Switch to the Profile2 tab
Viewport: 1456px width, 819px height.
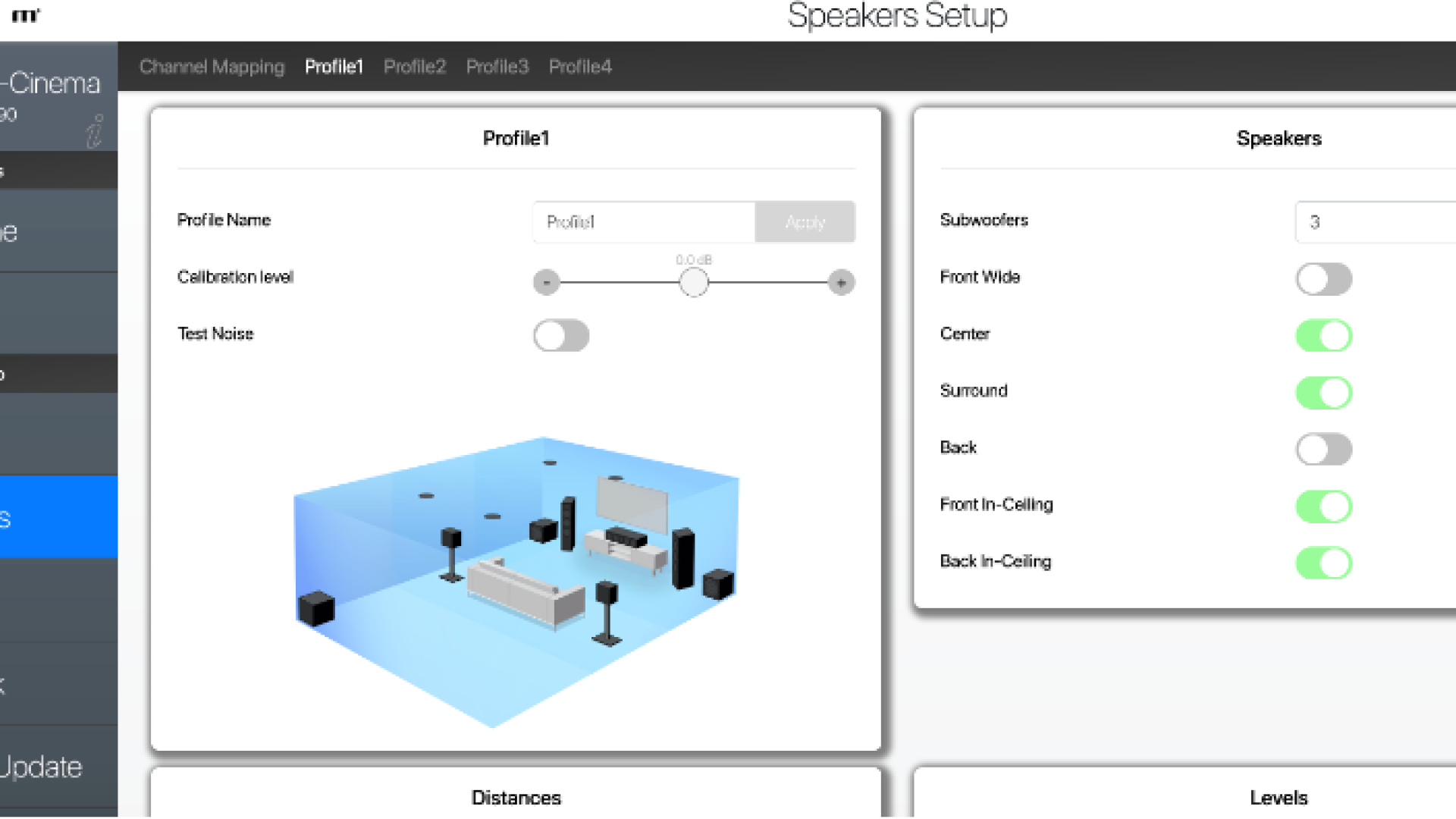(415, 67)
